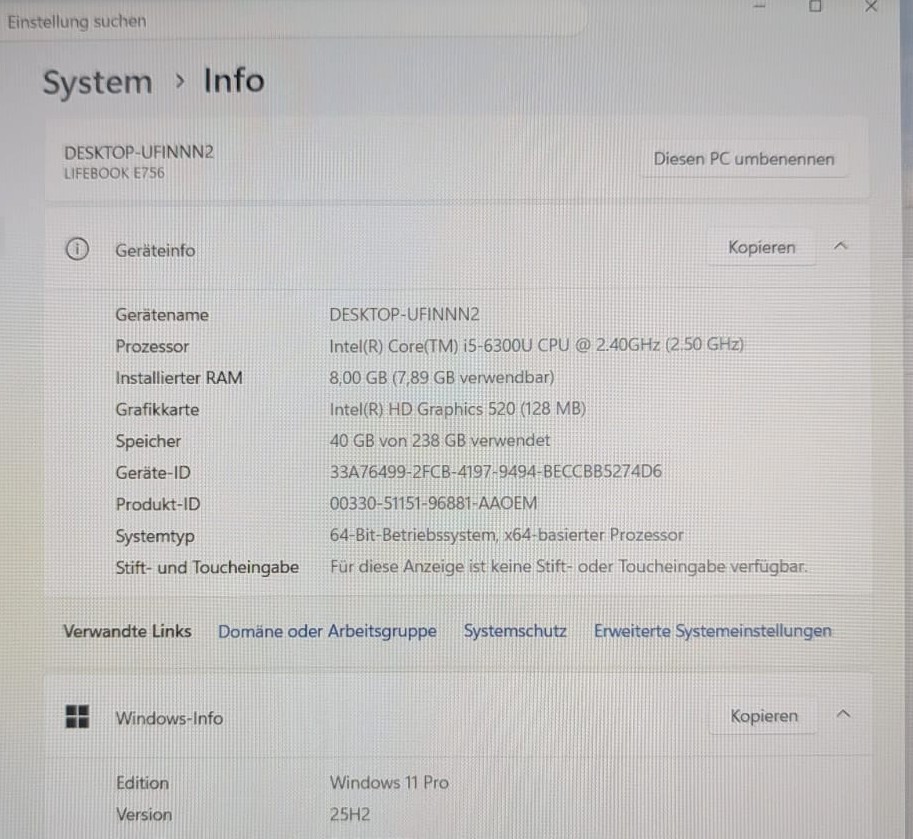The image size is (913, 839).
Task: Select the 40 GB von 238 GB text
Action: pyautogui.click(x=398, y=441)
